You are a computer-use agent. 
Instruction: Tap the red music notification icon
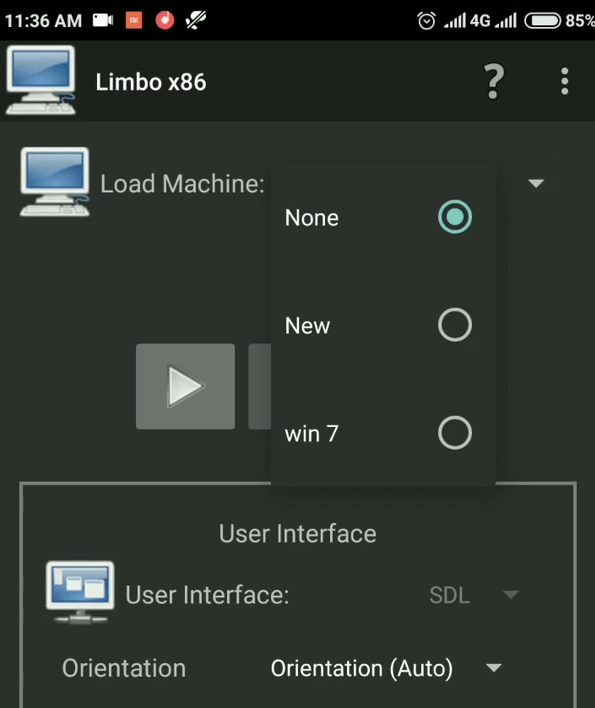click(x=165, y=20)
